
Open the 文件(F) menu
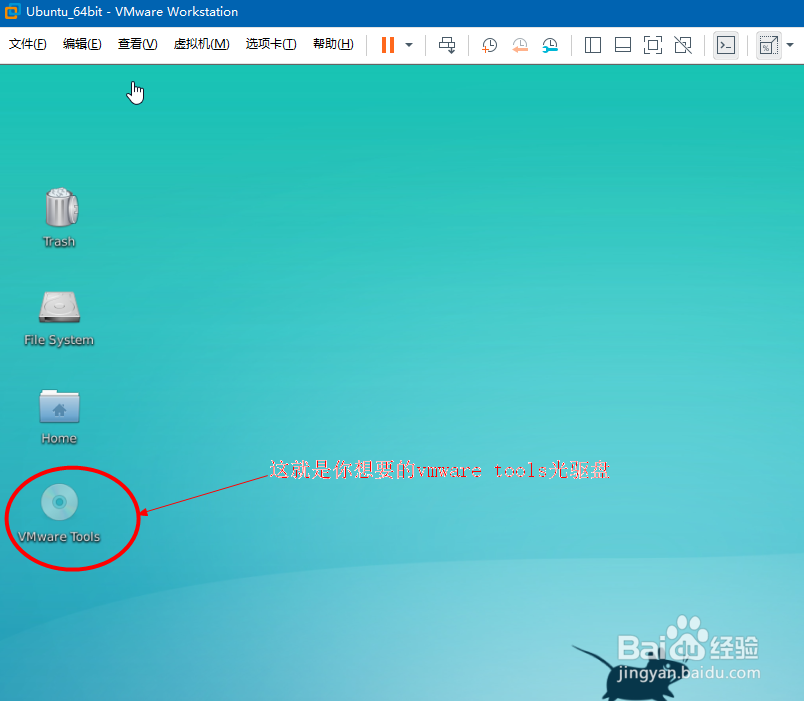pos(28,45)
